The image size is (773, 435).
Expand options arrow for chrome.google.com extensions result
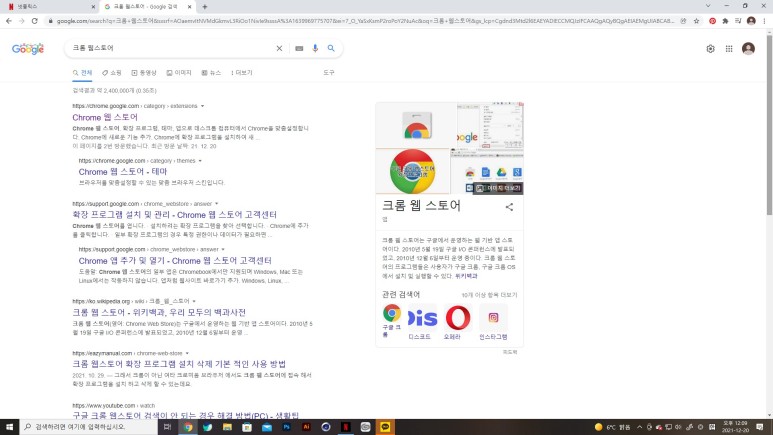click(x=202, y=106)
